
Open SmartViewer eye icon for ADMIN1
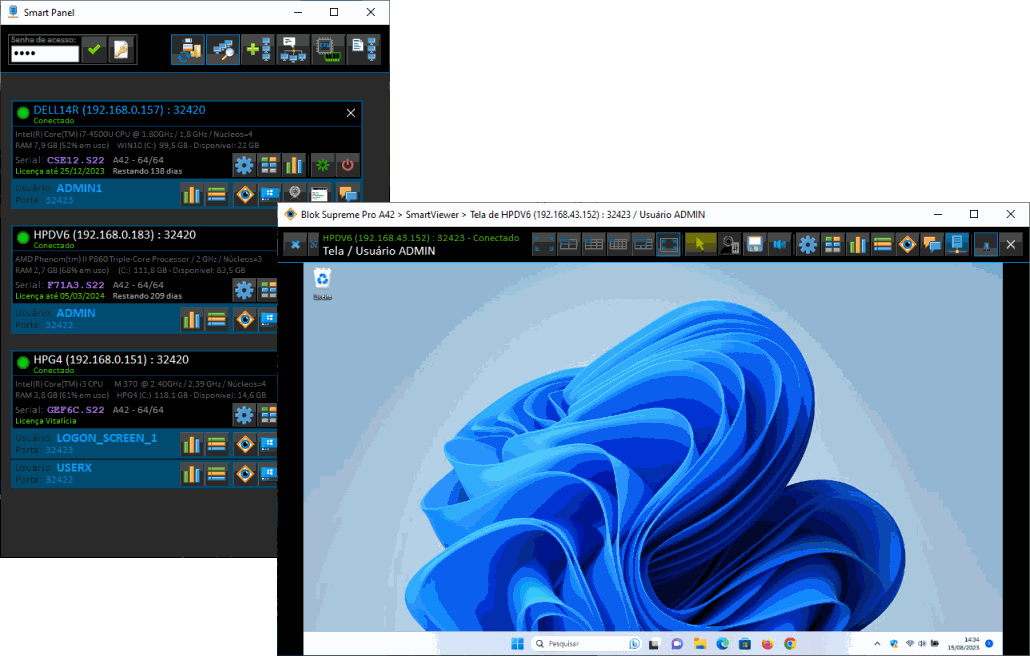[x=245, y=194]
